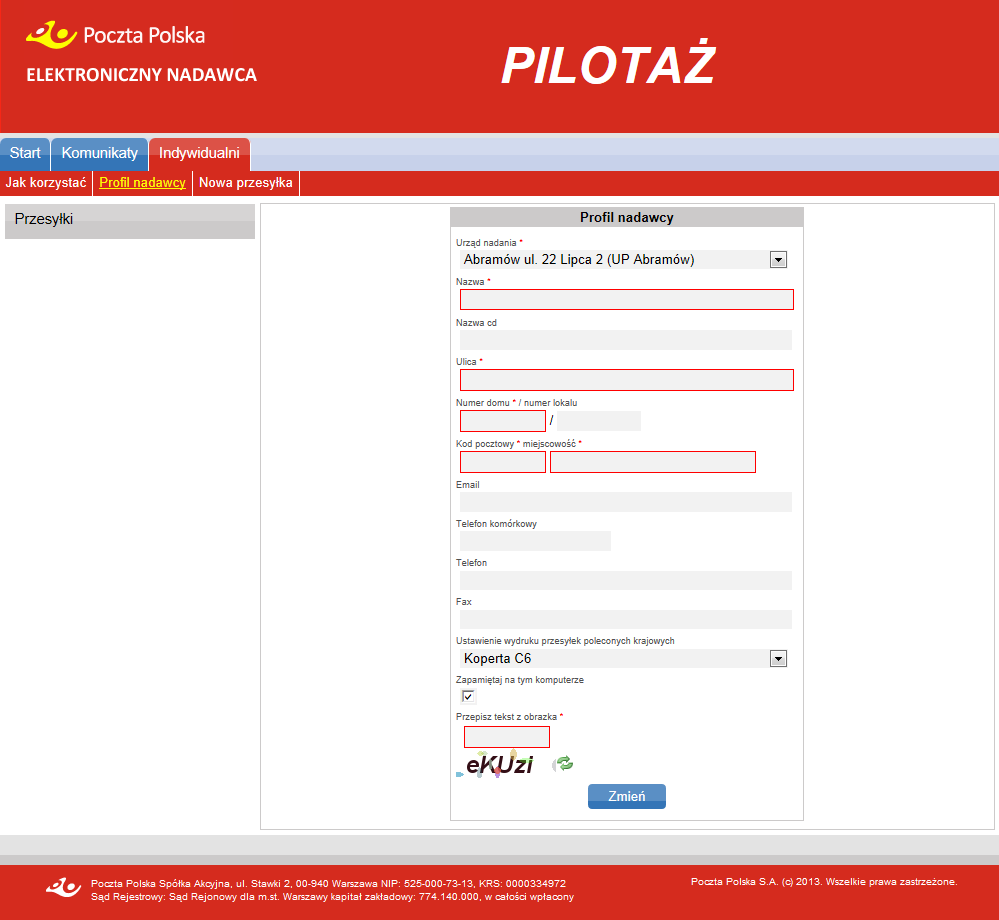Viewport: 999px width, 920px height.
Task: Click the Fax input field
Action: 626,619
